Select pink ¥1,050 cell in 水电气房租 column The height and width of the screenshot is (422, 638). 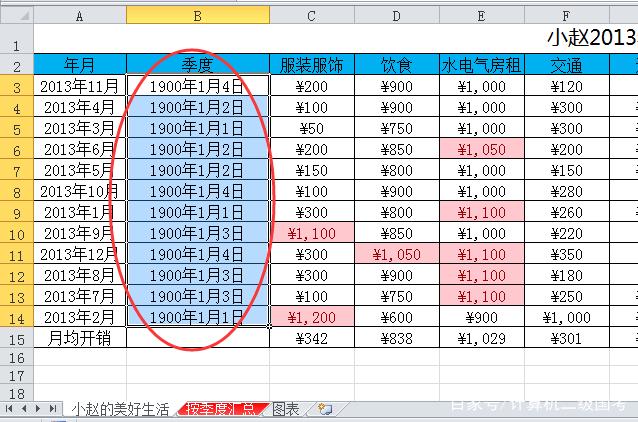[x=482, y=149]
